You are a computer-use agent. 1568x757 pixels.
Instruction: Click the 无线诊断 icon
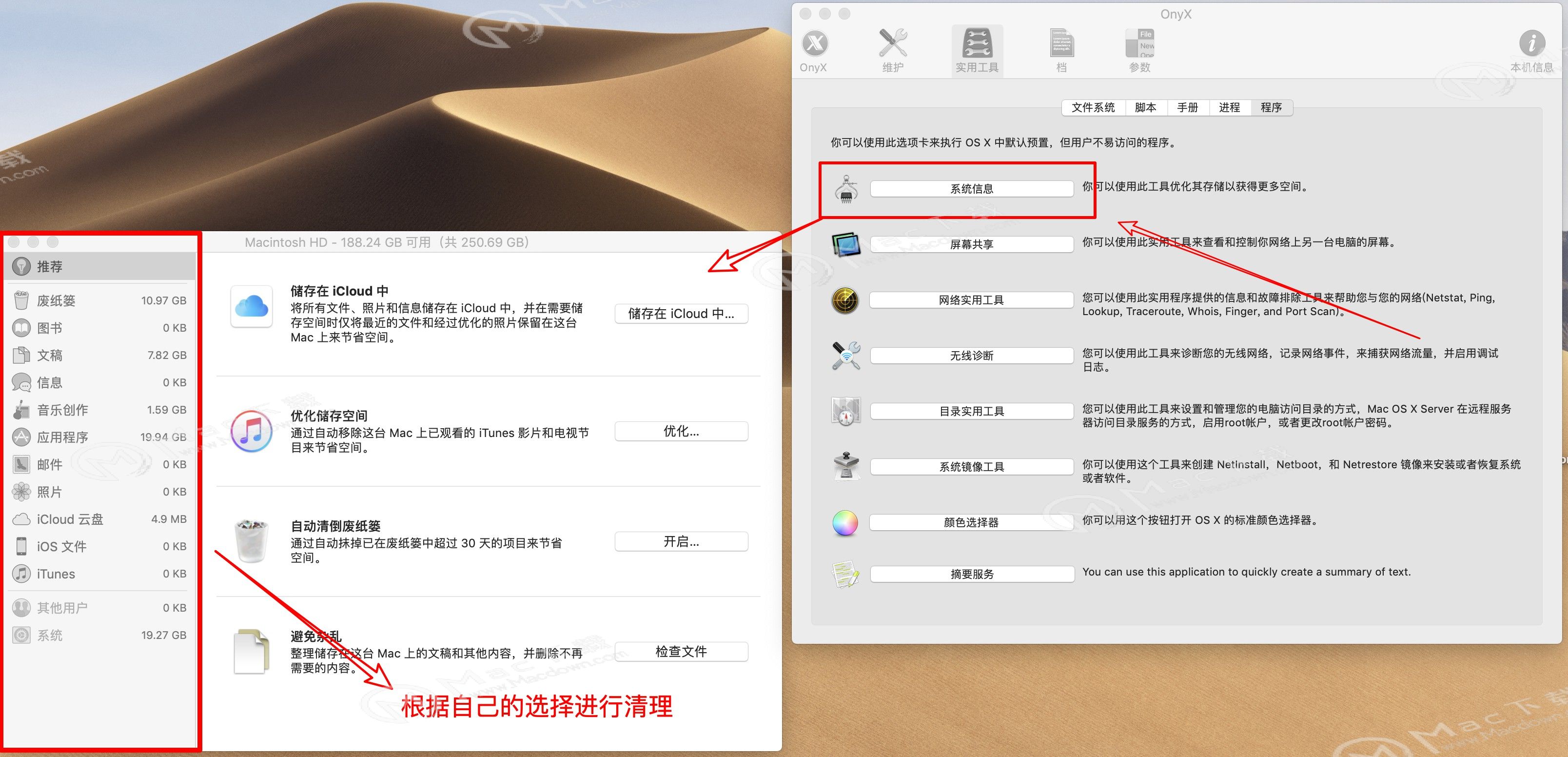tap(846, 356)
